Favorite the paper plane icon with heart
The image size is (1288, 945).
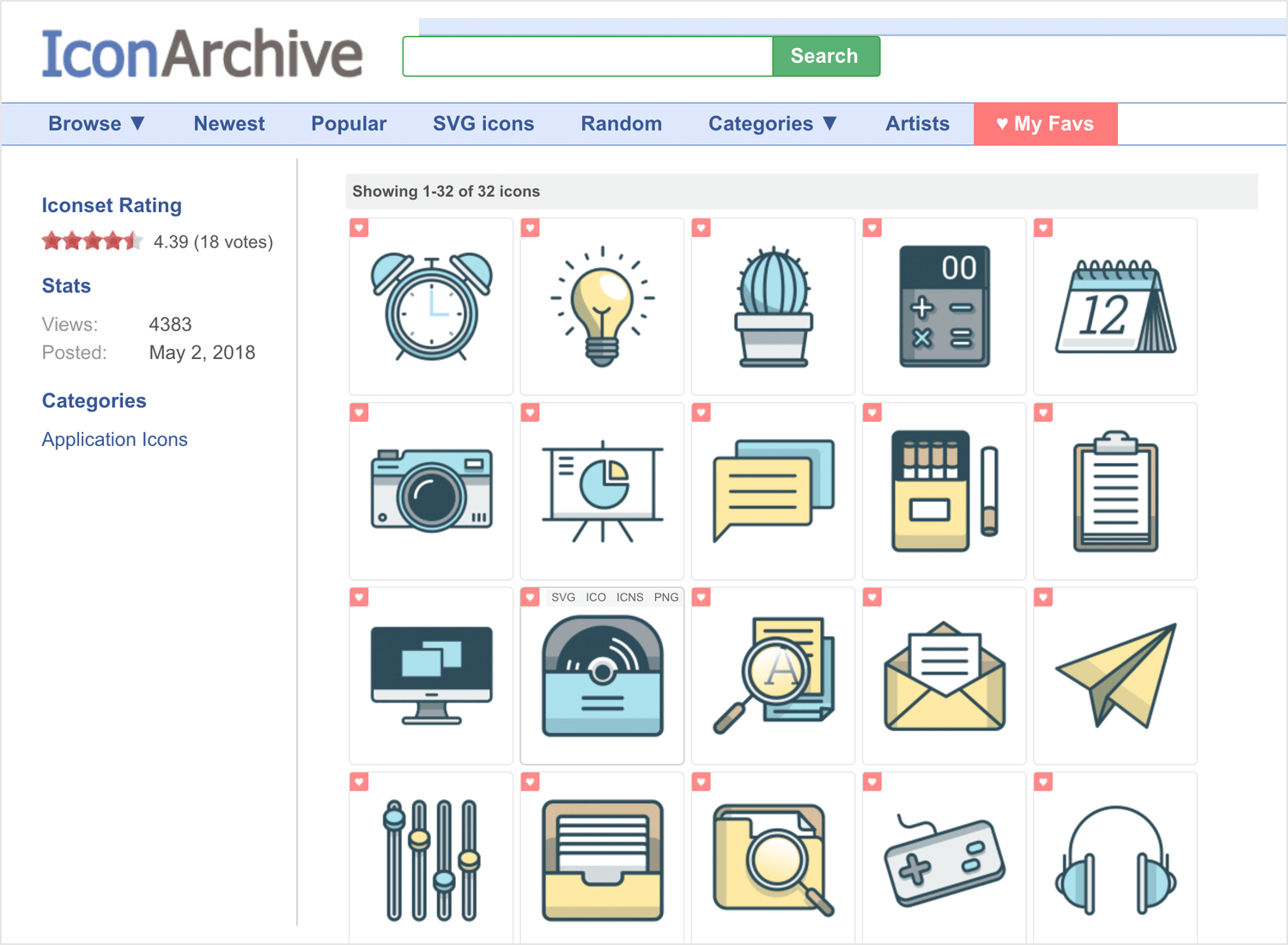click(1042, 597)
